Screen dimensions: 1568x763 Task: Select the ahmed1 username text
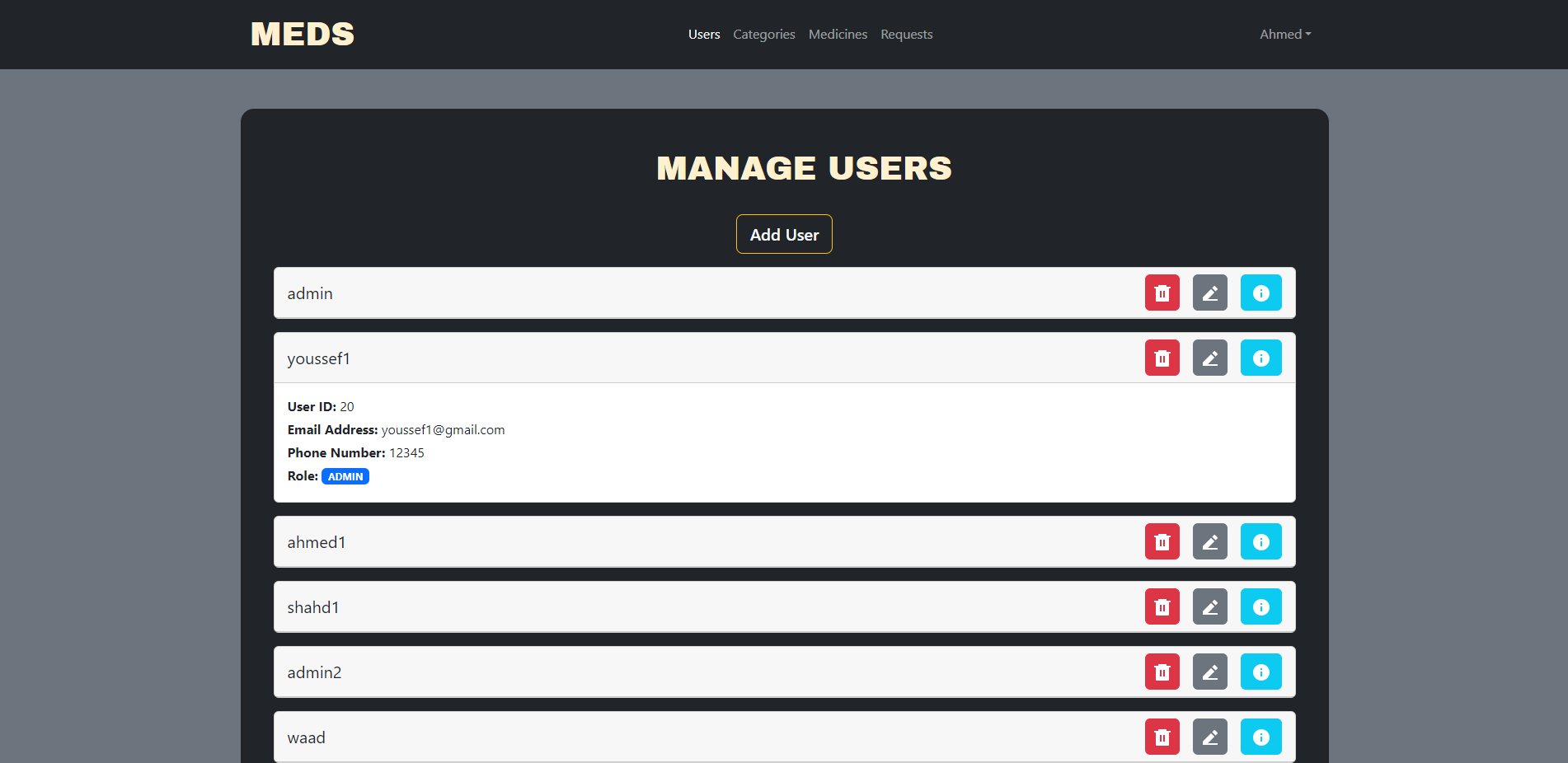(x=317, y=542)
